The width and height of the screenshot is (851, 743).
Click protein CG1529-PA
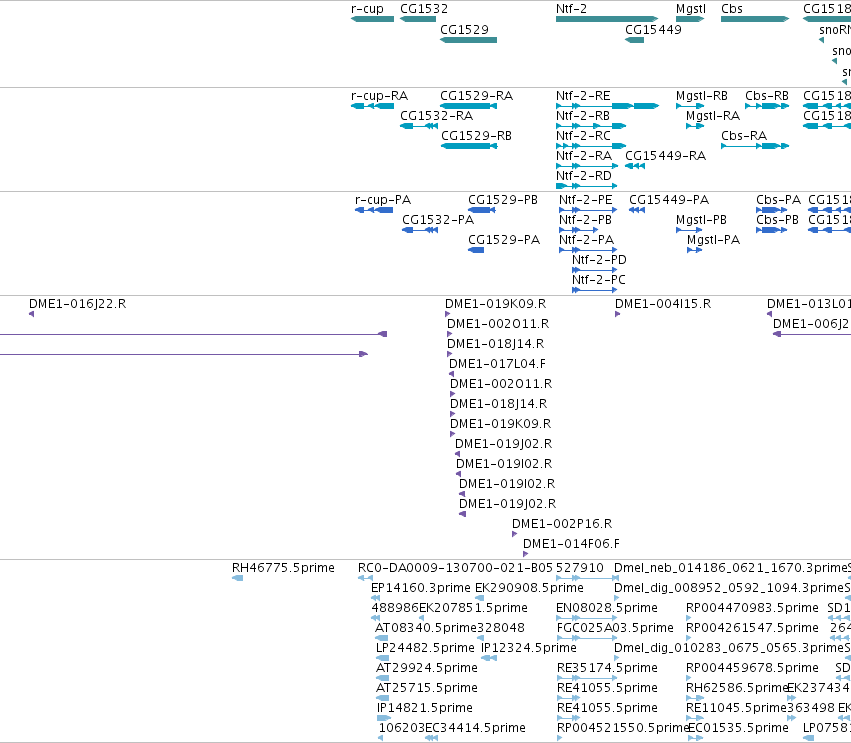click(x=476, y=250)
